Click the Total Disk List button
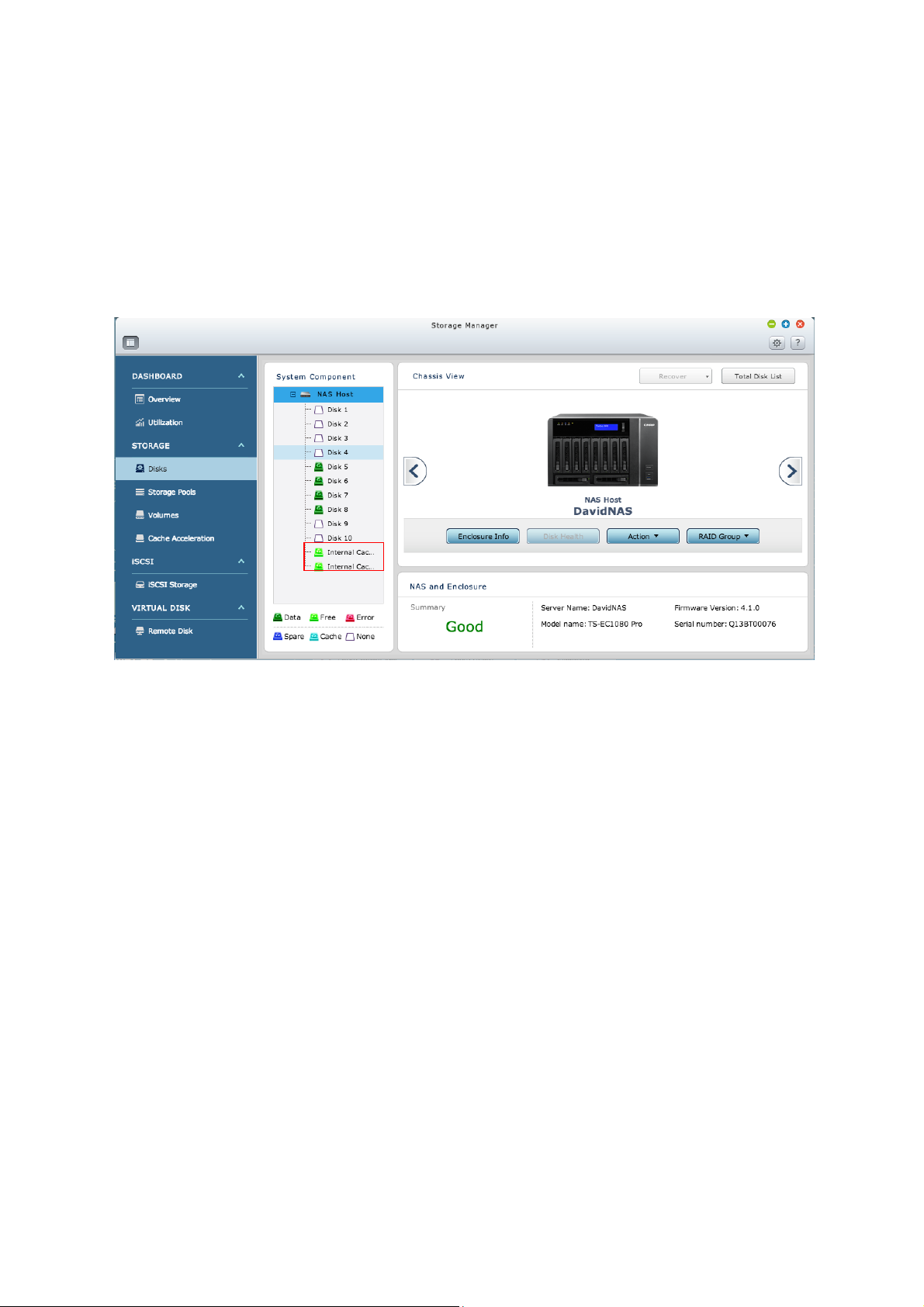 (x=758, y=376)
